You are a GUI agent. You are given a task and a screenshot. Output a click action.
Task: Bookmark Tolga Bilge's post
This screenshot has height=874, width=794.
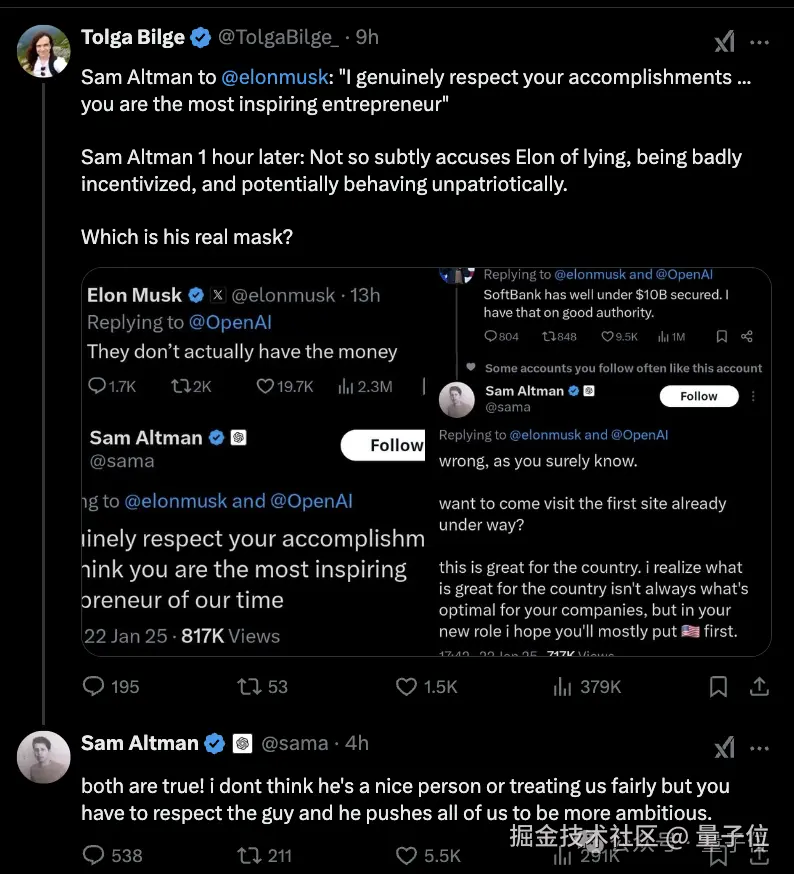pyautogui.click(x=718, y=686)
